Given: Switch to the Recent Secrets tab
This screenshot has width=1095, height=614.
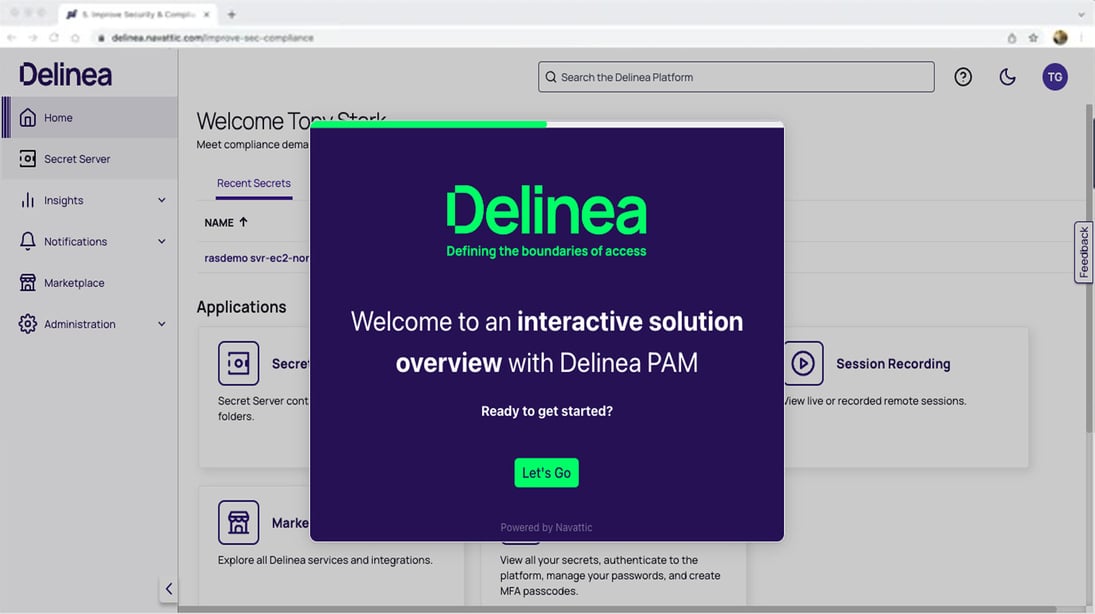Looking at the screenshot, I should [253, 183].
